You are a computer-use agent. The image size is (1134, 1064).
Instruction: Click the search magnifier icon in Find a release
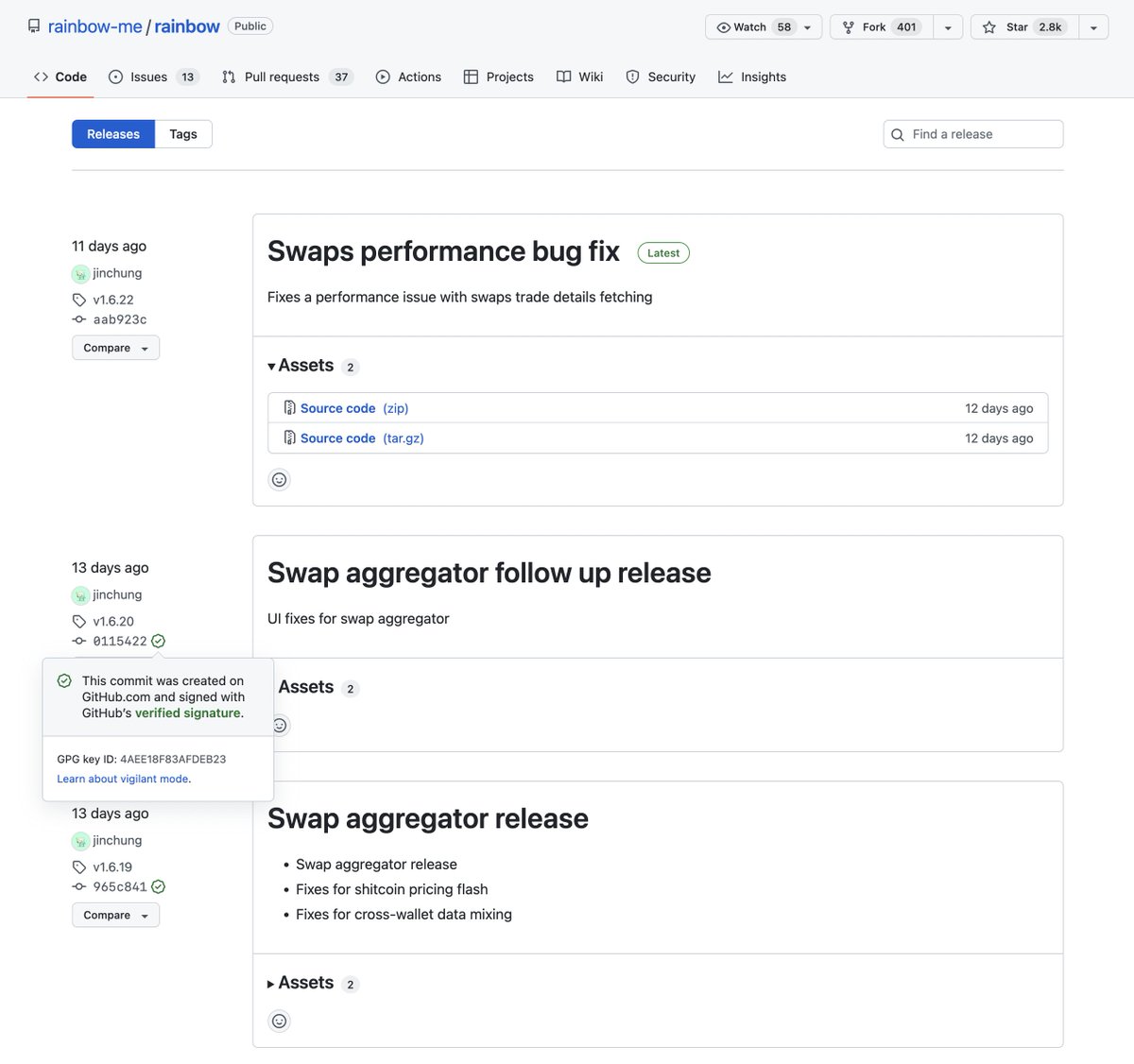[898, 134]
